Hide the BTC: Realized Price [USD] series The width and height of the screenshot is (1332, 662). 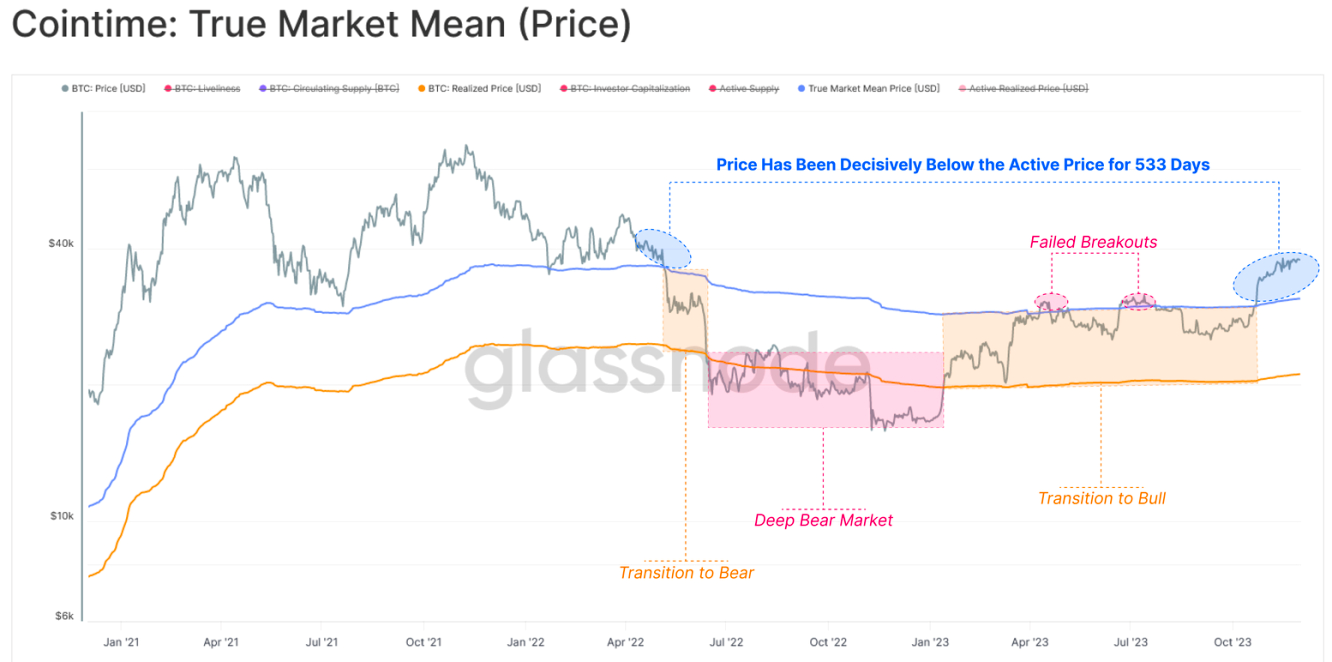484,89
